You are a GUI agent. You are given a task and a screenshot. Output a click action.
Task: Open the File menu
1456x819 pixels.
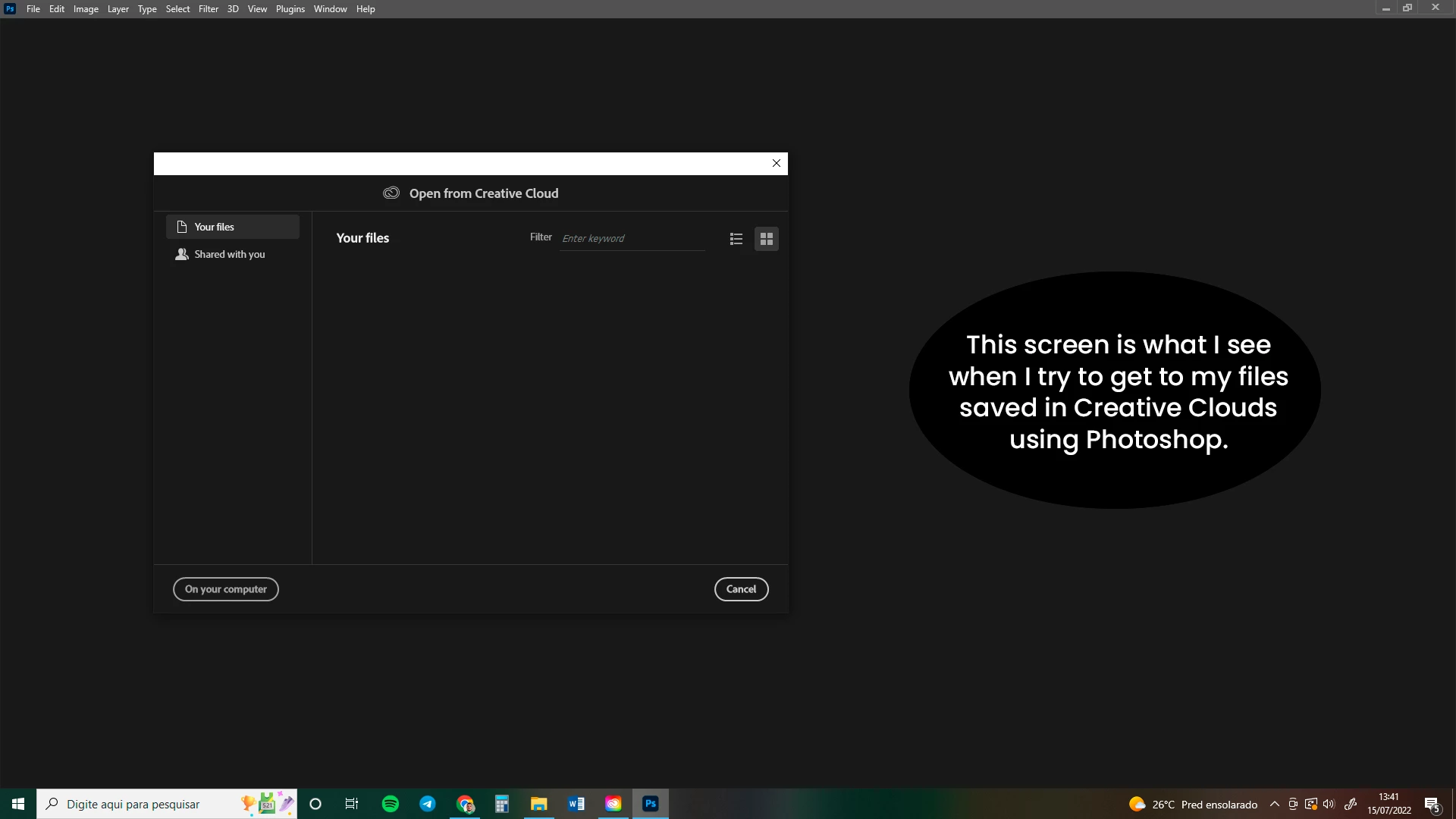coord(33,9)
